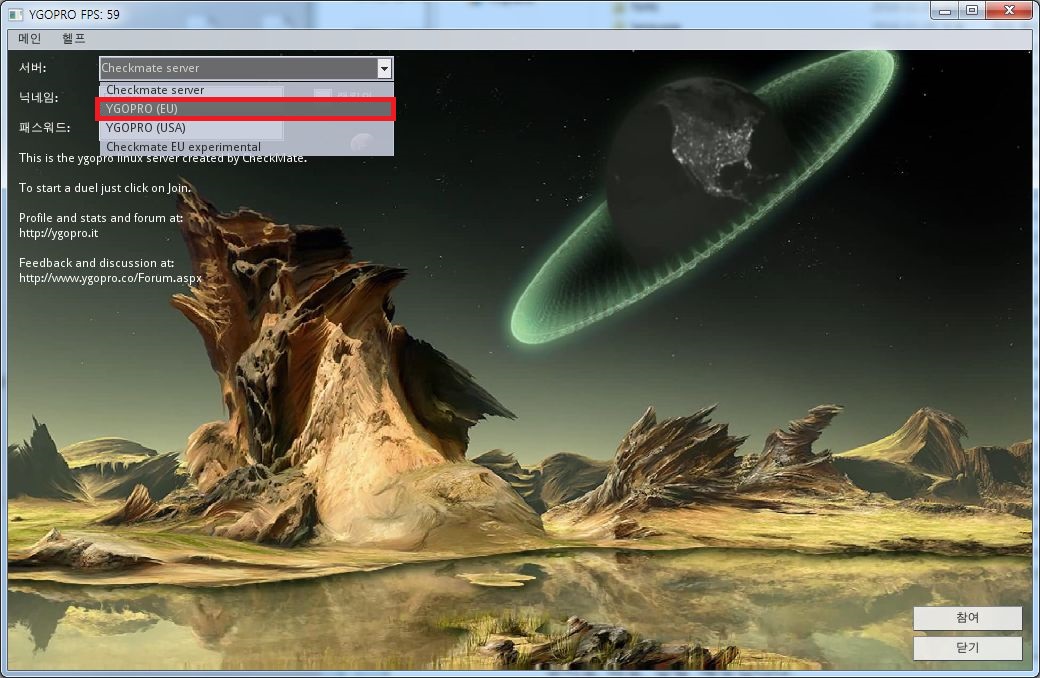1040x678 pixels.
Task: Minimize the YGOPRO window
Action: tap(944, 11)
